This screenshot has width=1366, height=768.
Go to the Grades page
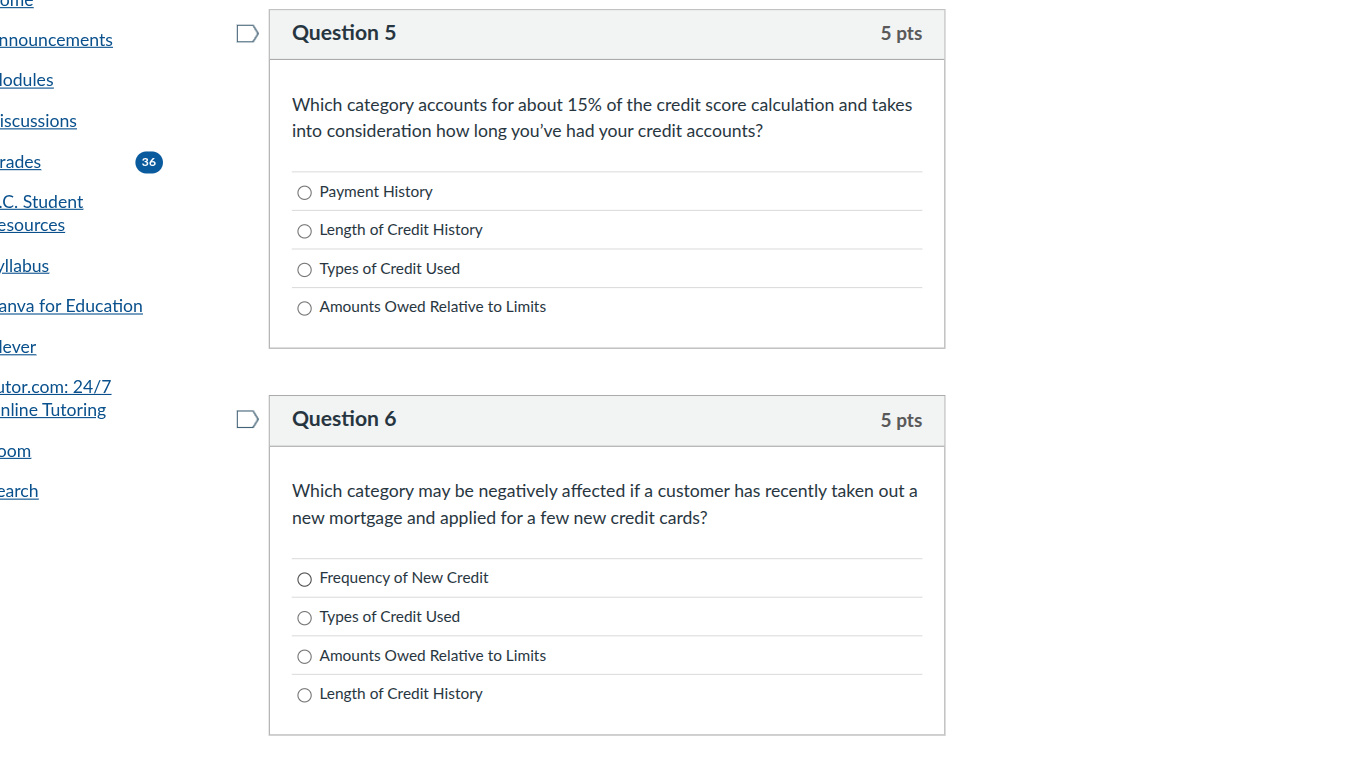coord(20,162)
